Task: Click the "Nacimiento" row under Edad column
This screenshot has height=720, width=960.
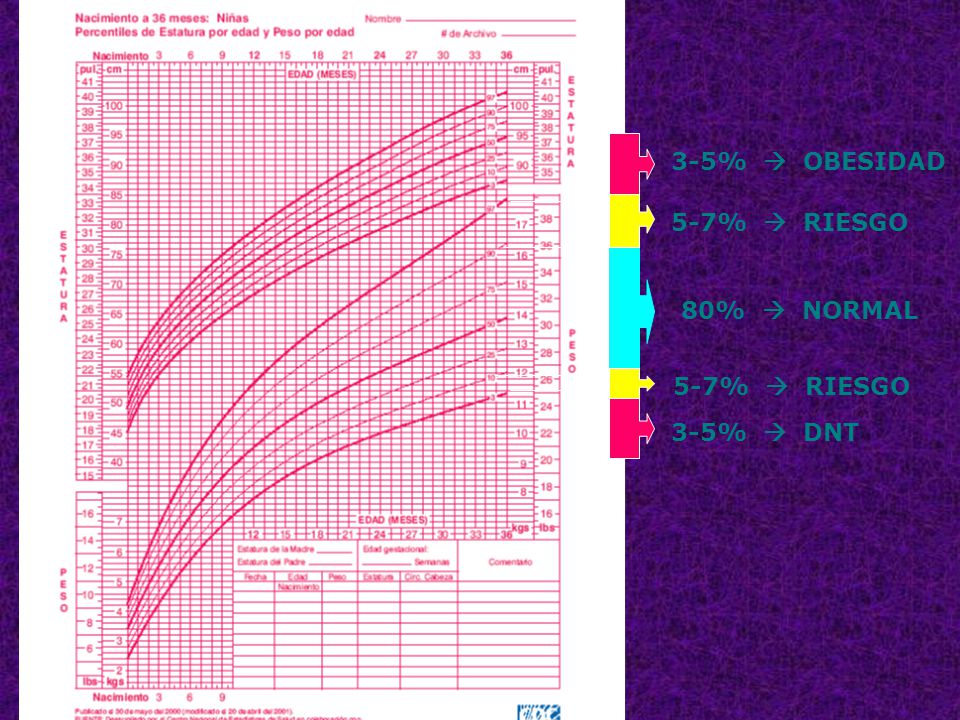Action: [298, 587]
